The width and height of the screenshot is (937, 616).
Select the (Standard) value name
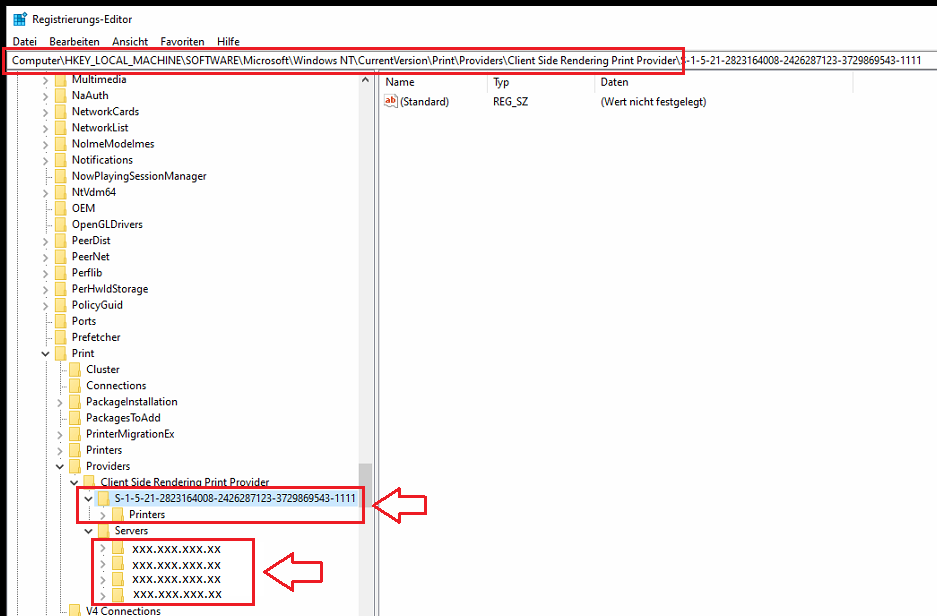click(424, 102)
